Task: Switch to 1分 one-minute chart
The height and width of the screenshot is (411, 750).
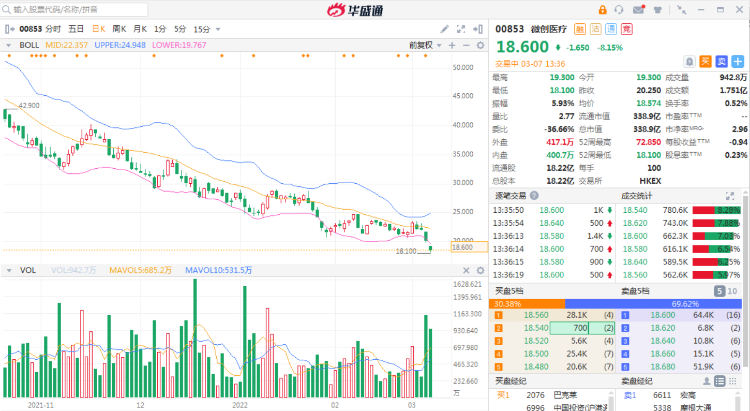Action: [160, 29]
